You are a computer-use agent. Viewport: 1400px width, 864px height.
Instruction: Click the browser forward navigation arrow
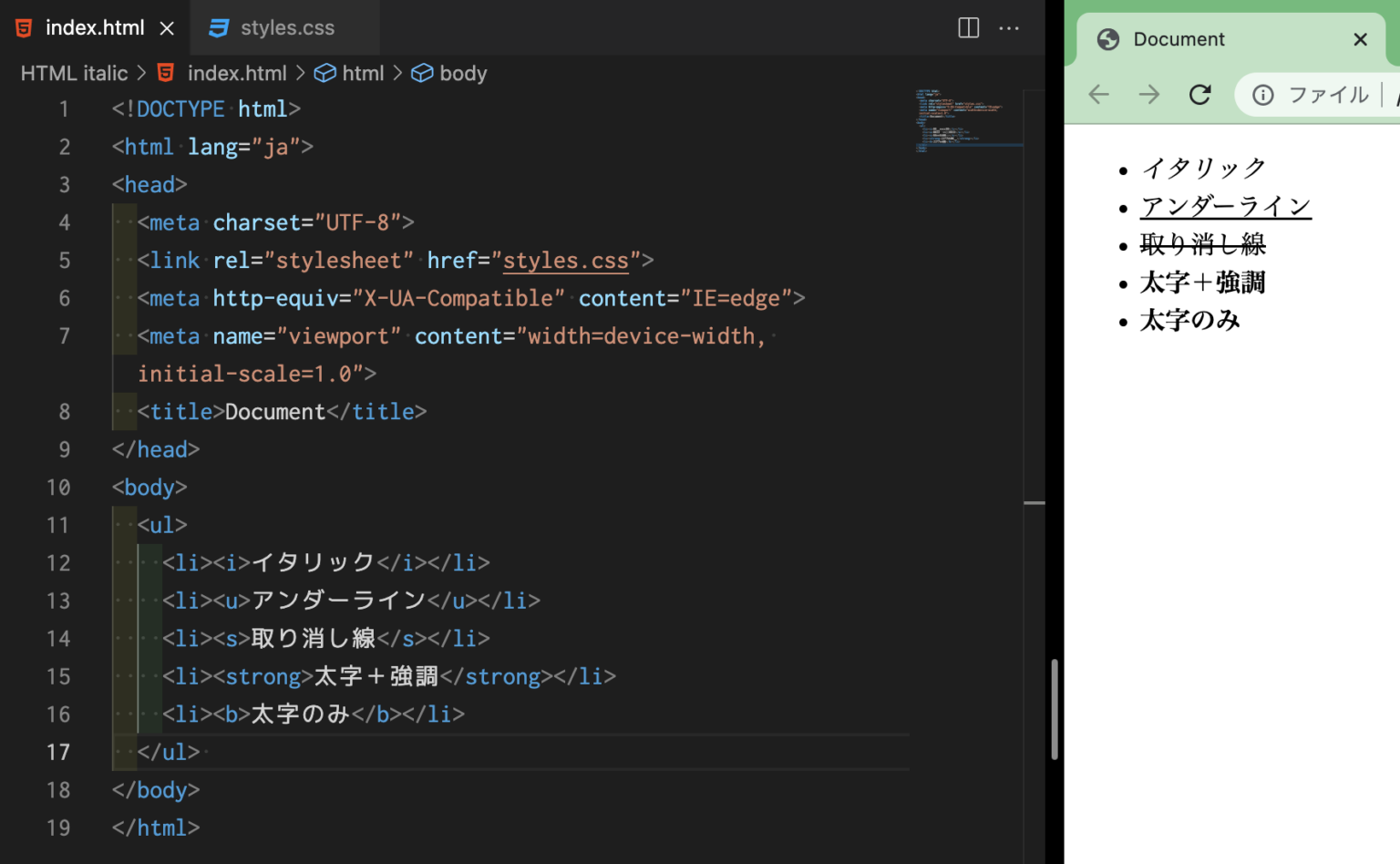coord(1148,94)
